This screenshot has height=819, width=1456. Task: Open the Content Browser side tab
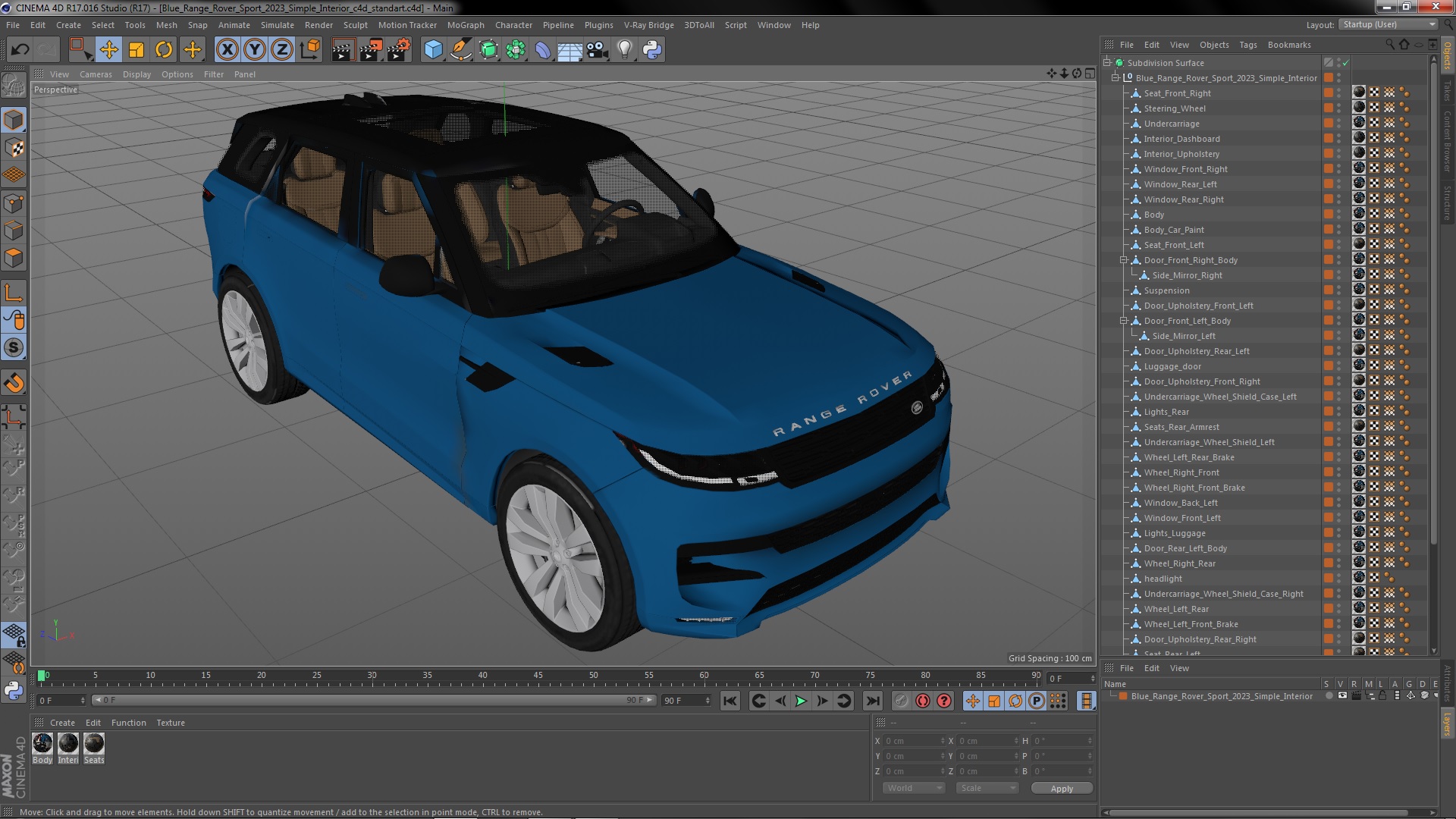(x=1447, y=141)
